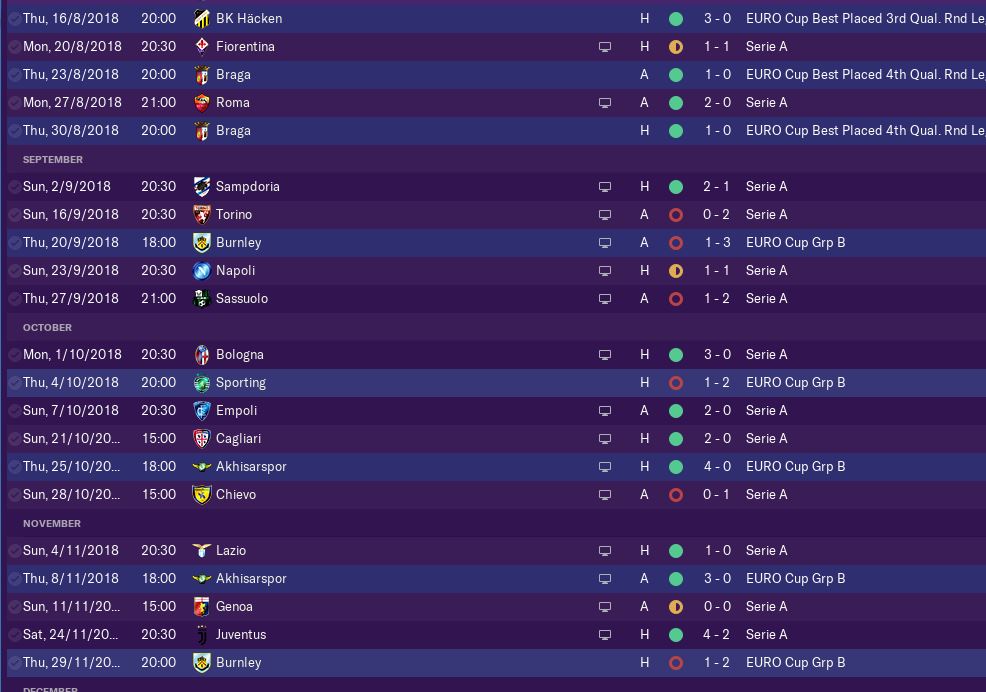Screen dimensions: 986x692
Task: Open the 4 - 2 result against Juventus
Action: [x=716, y=634]
